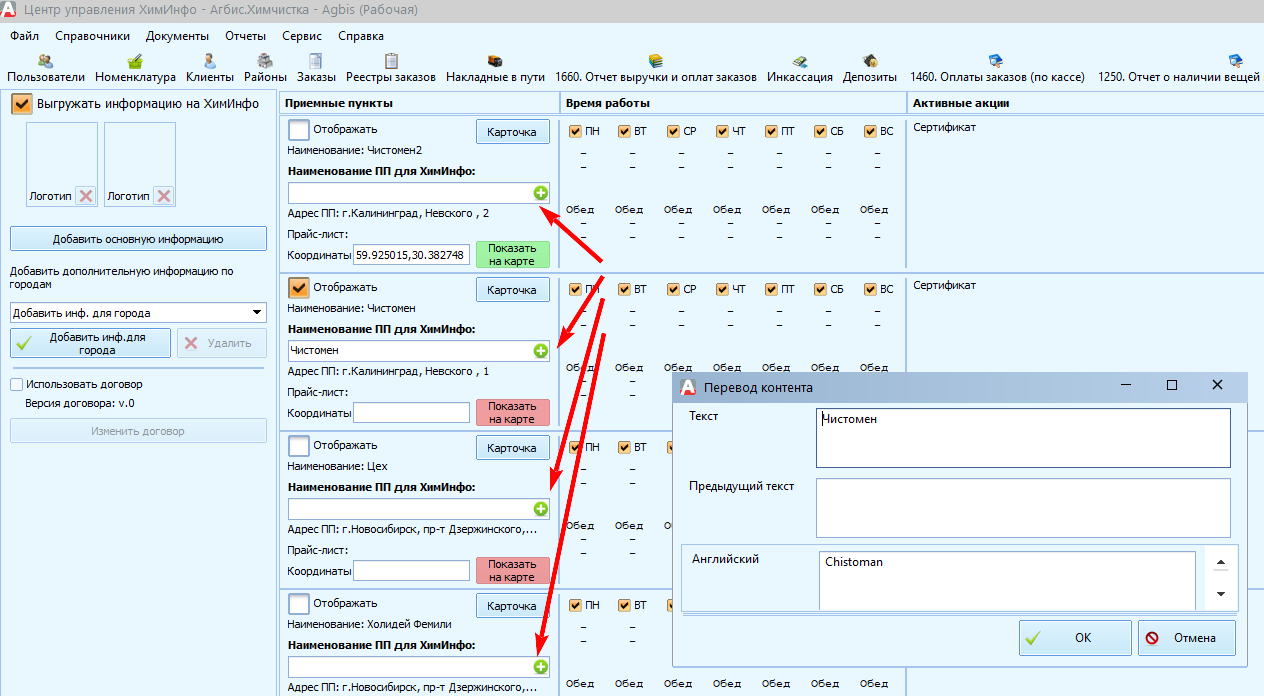The width and height of the screenshot is (1264, 696).
Task: Open Карточка for Холидей Фемили
Action: coord(512,606)
